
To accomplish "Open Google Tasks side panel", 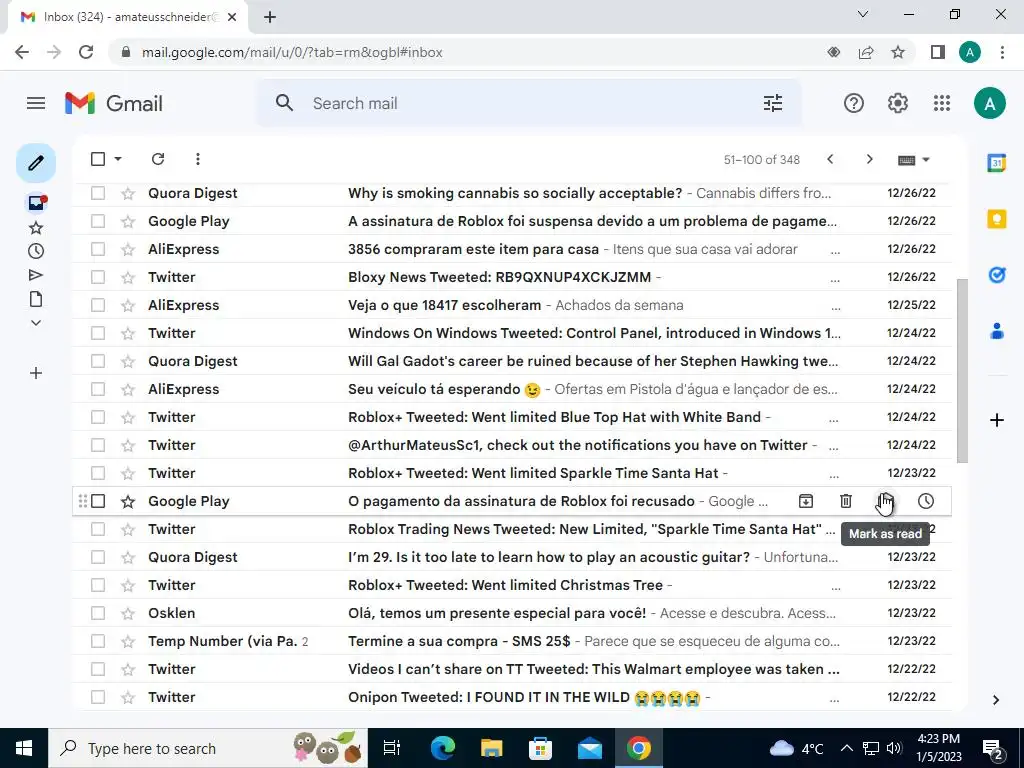I will pyautogui.click(x=997, y=276).
